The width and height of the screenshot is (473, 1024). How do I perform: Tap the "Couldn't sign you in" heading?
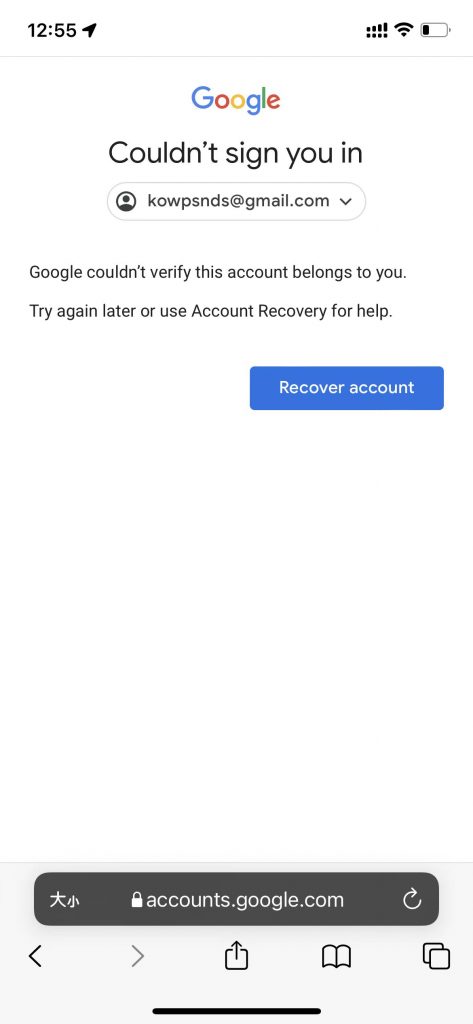tap(236, 153)
